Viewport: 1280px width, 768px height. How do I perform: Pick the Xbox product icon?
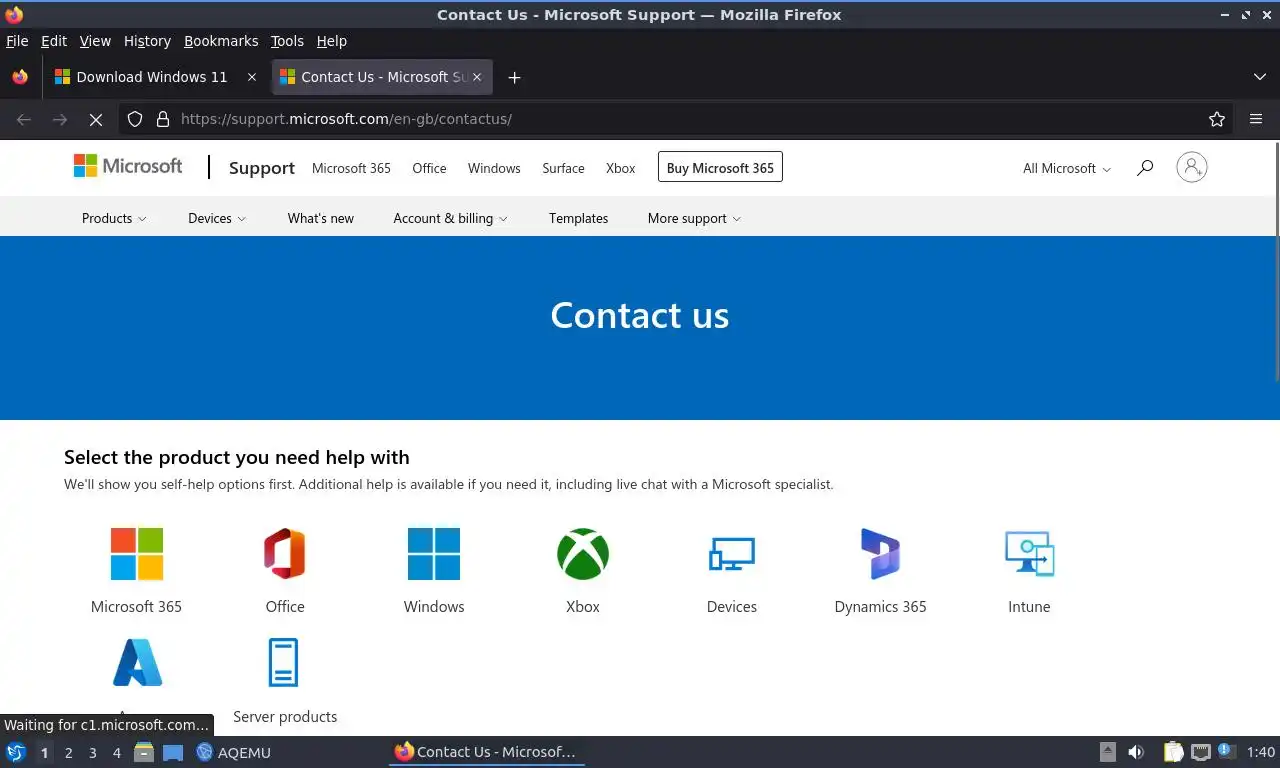click(583, 554)
